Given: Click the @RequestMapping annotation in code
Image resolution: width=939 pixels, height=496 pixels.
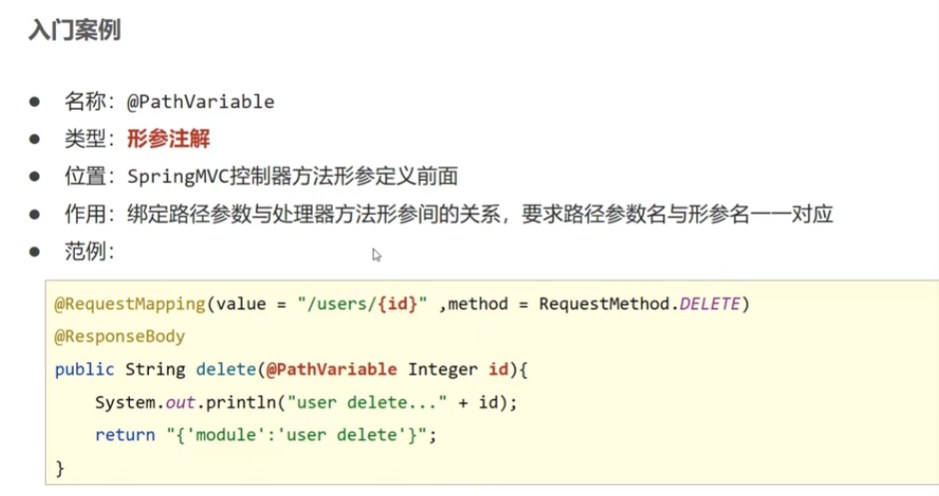Looking at the screenshot, I should 130,303.
